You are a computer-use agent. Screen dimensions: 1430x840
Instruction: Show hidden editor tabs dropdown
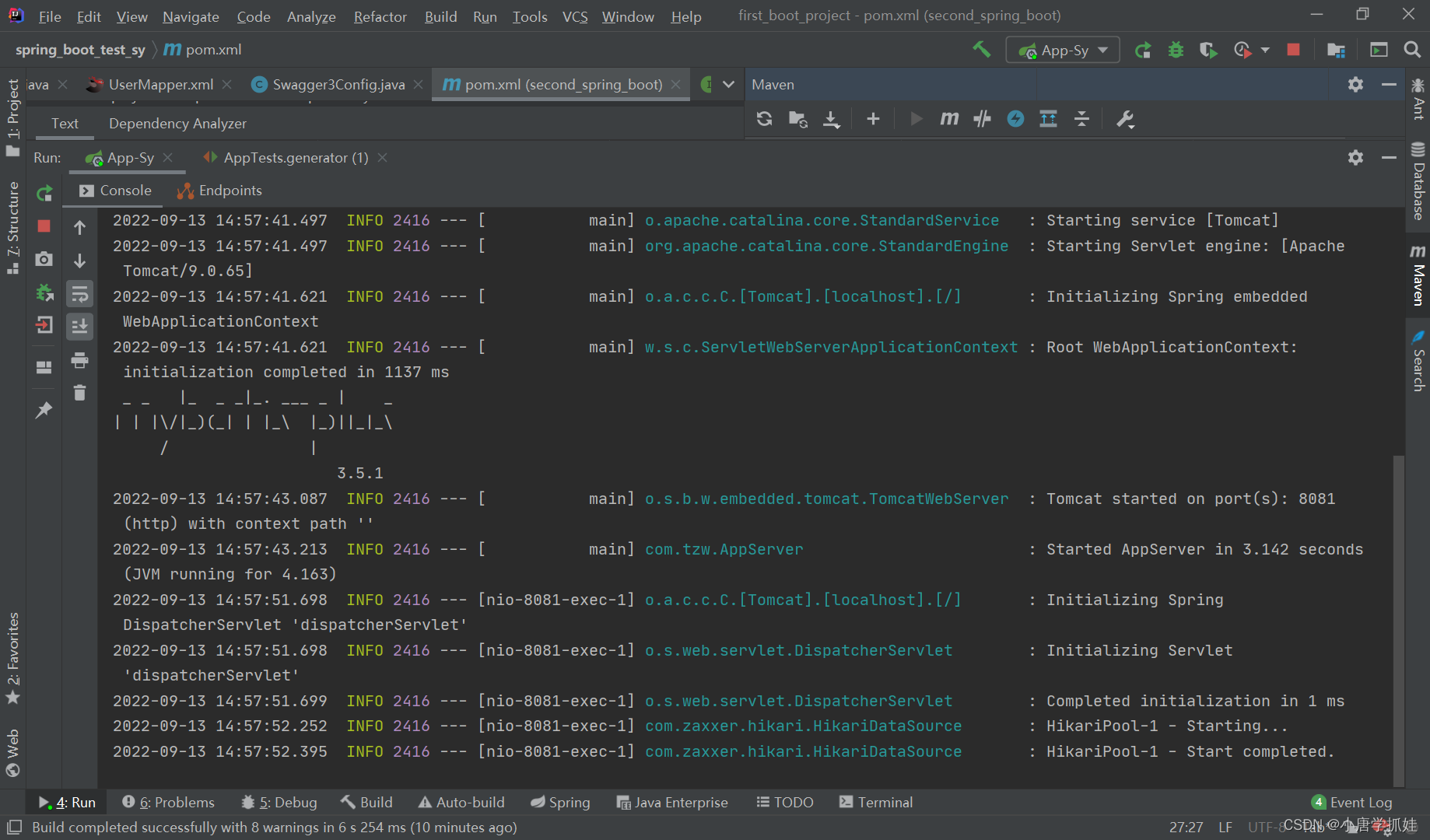coord(728,84)
